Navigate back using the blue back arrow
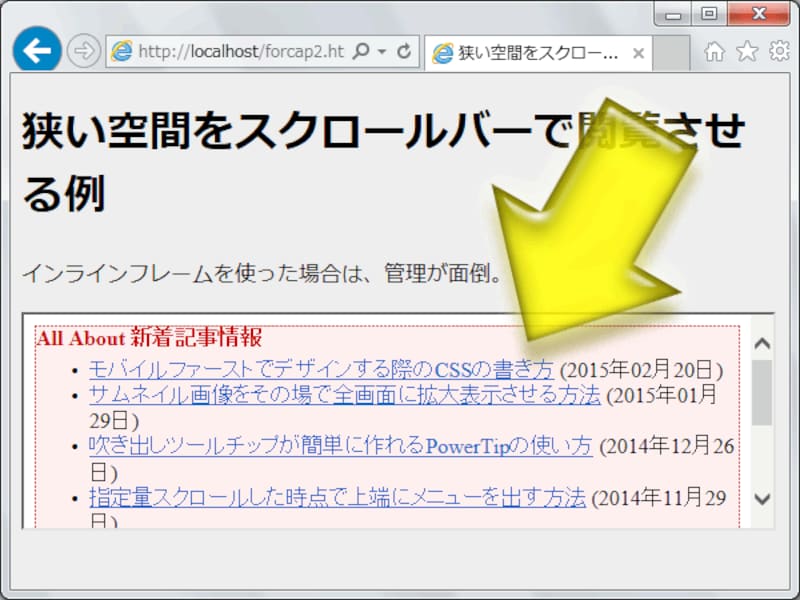Viewport: 800px width, 600px height. pos(37,50)
